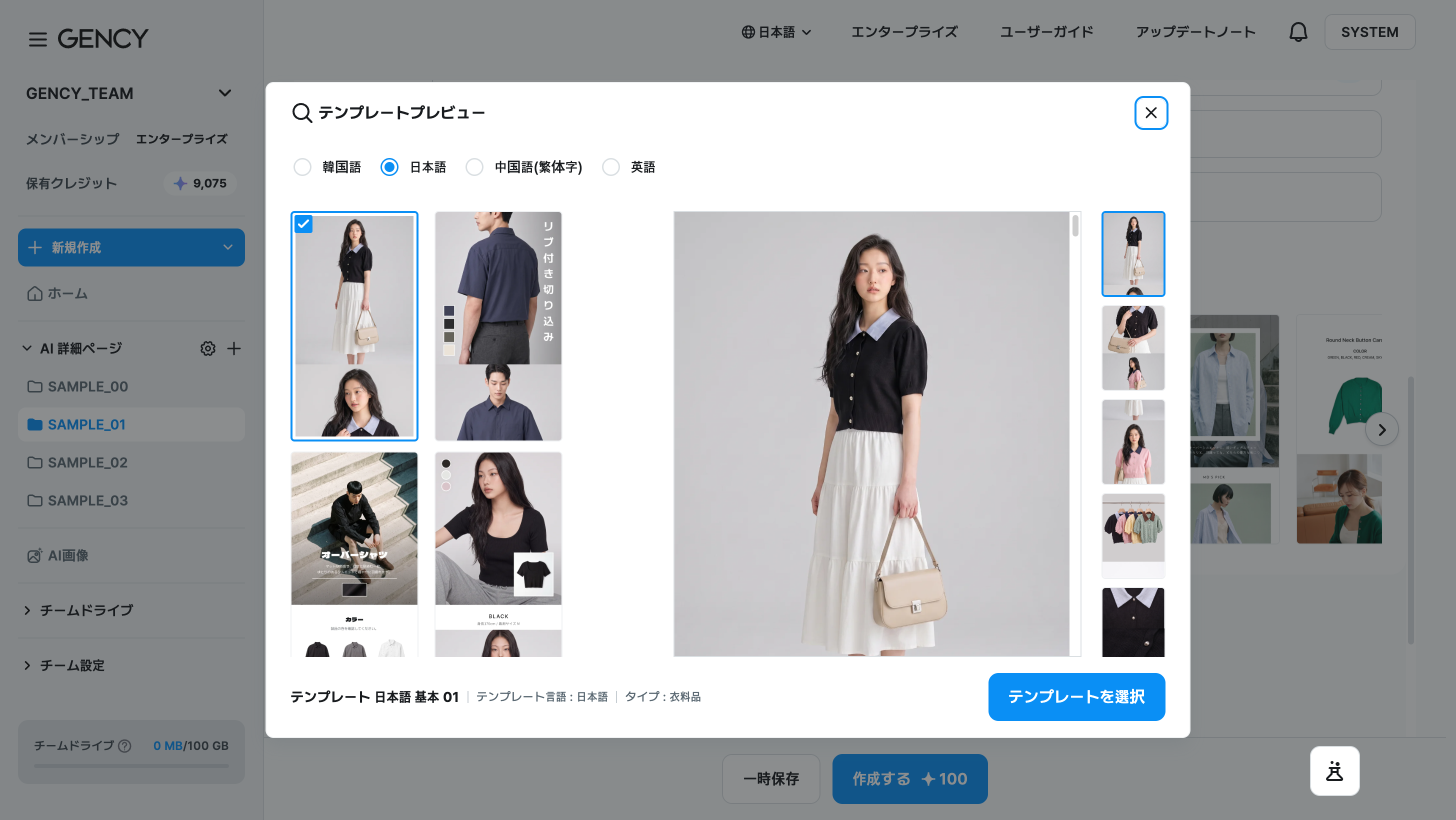Click the SYSTEM account button
Image resolution: width=1456 pixels, height=820 pixels.
point(1369,32)
